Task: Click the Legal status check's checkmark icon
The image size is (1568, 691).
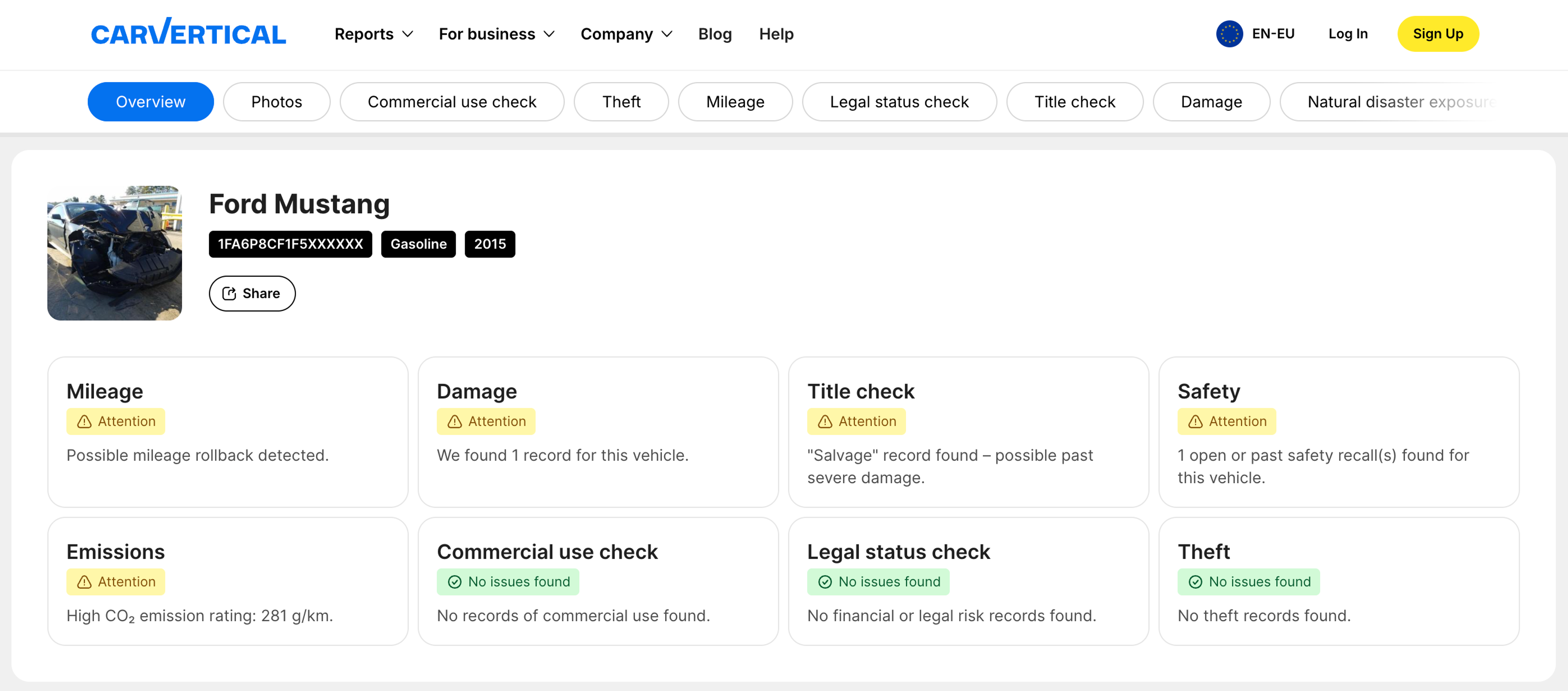Action: click(825, 582)
